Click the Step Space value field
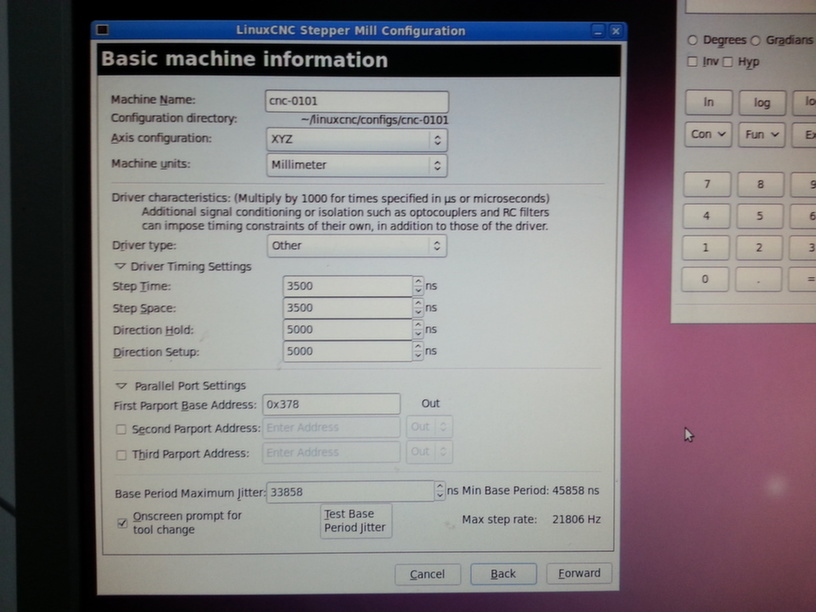Viewport: 816px width, 612px height. click(x=348, y=308)
